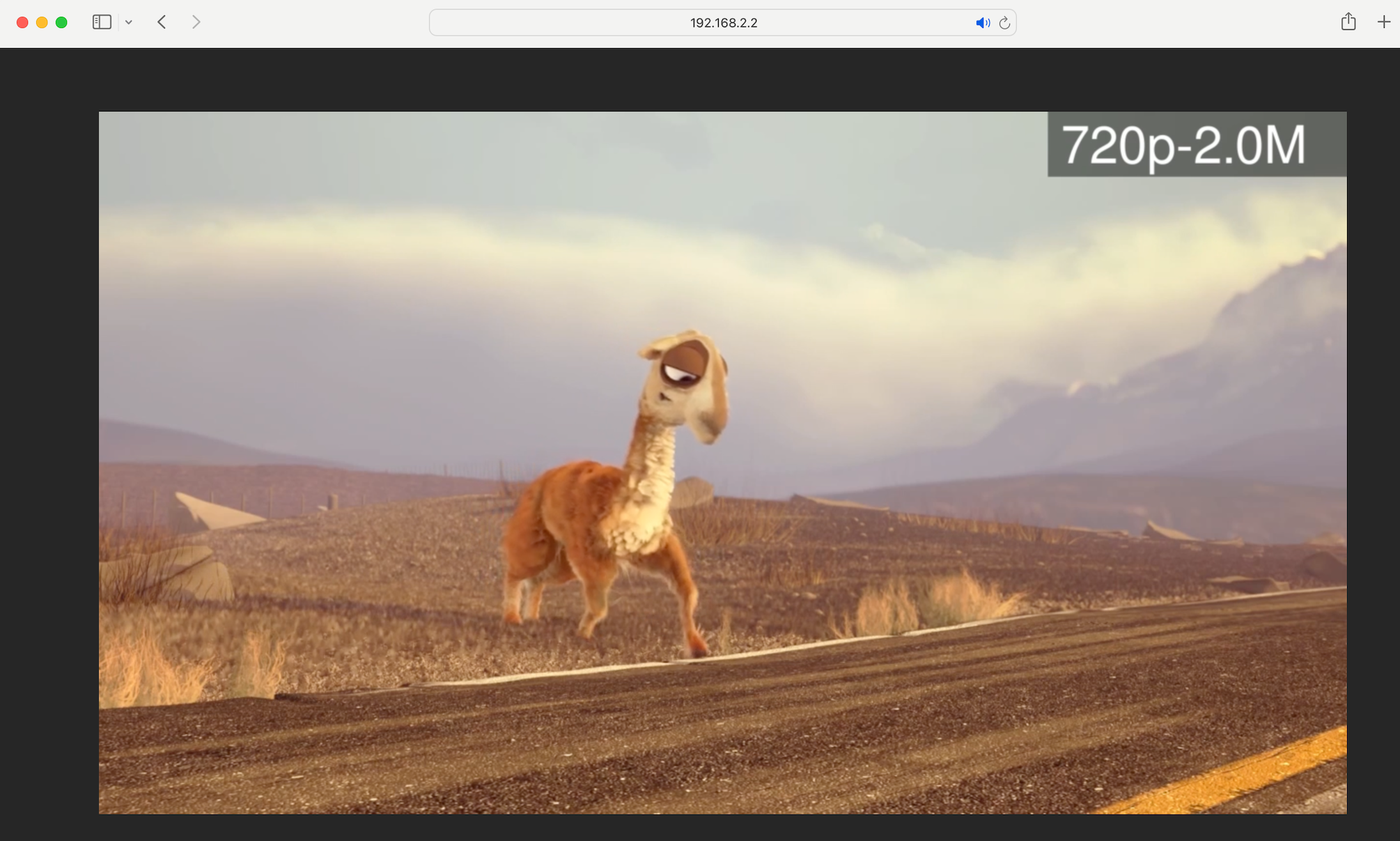Reload the current page

1004,22
